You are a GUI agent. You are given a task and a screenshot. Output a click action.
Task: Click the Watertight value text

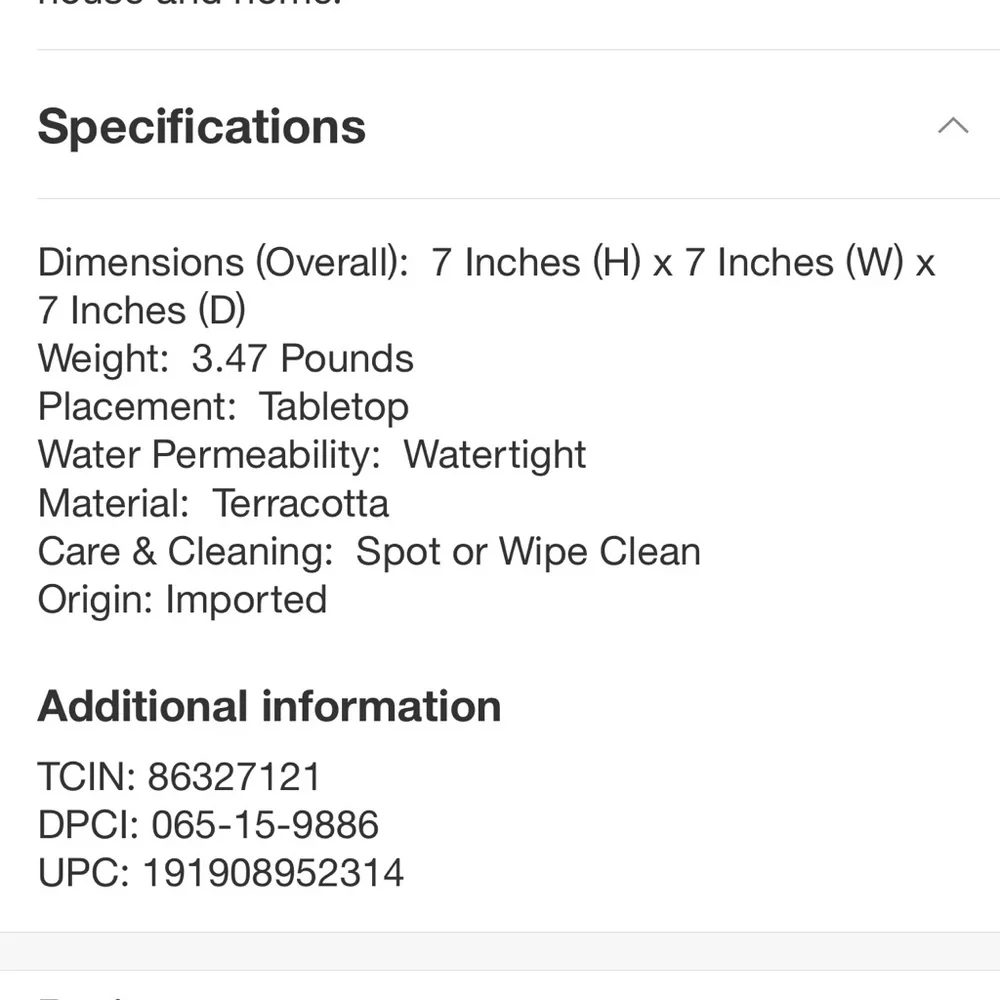coord(495,455)
